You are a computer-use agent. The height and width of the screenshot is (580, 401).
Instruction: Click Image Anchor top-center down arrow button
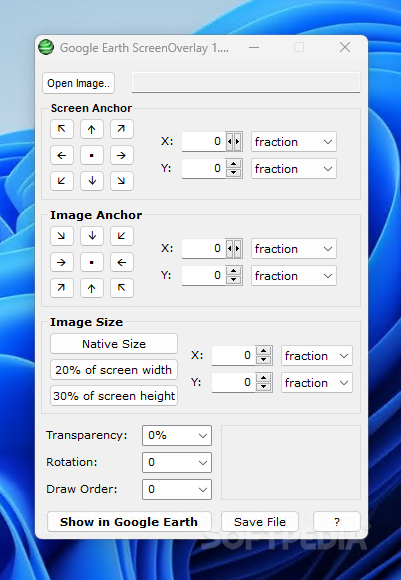[x=92, y=236]
